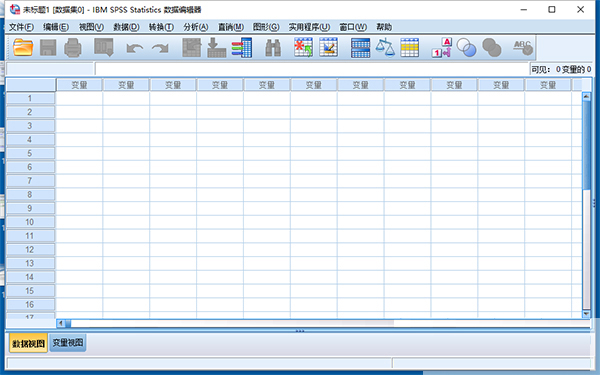This screenshot has height=375, width=600.
Task: Click the Select cases icon
Action: 409,48
